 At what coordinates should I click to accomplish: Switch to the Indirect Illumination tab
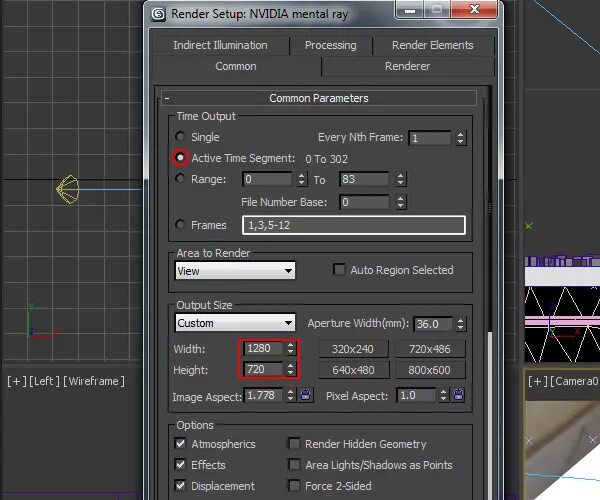click(x=220, y=45)
